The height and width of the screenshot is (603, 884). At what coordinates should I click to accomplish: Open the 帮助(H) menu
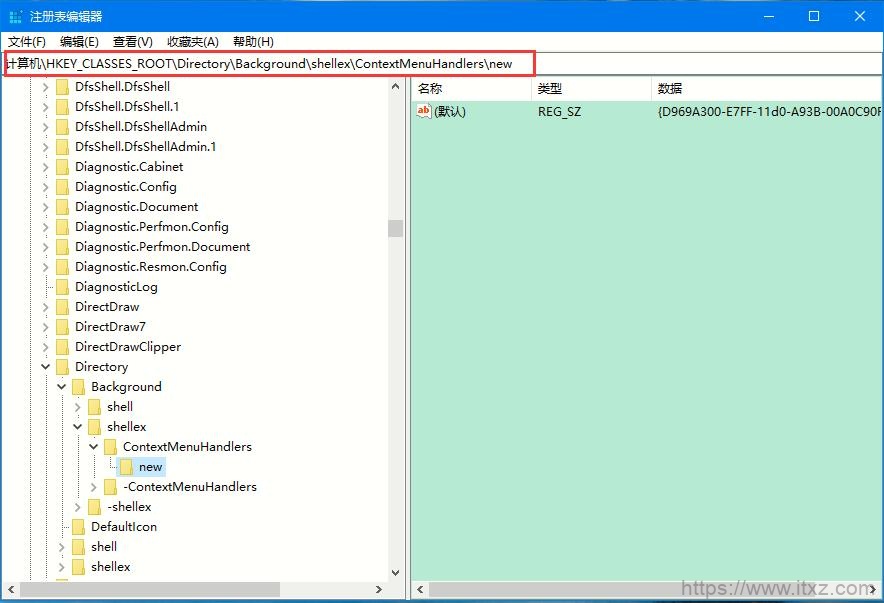[x=253, y=42]
